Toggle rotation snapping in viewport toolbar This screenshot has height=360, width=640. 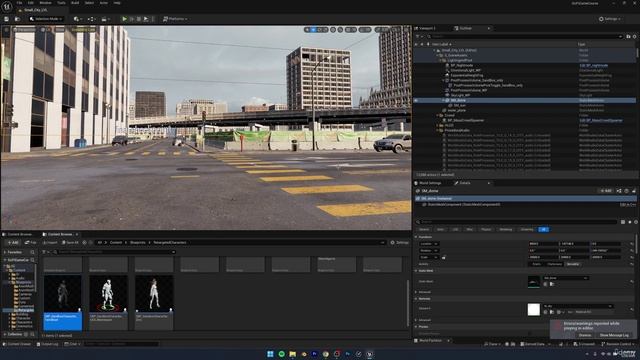362,29
